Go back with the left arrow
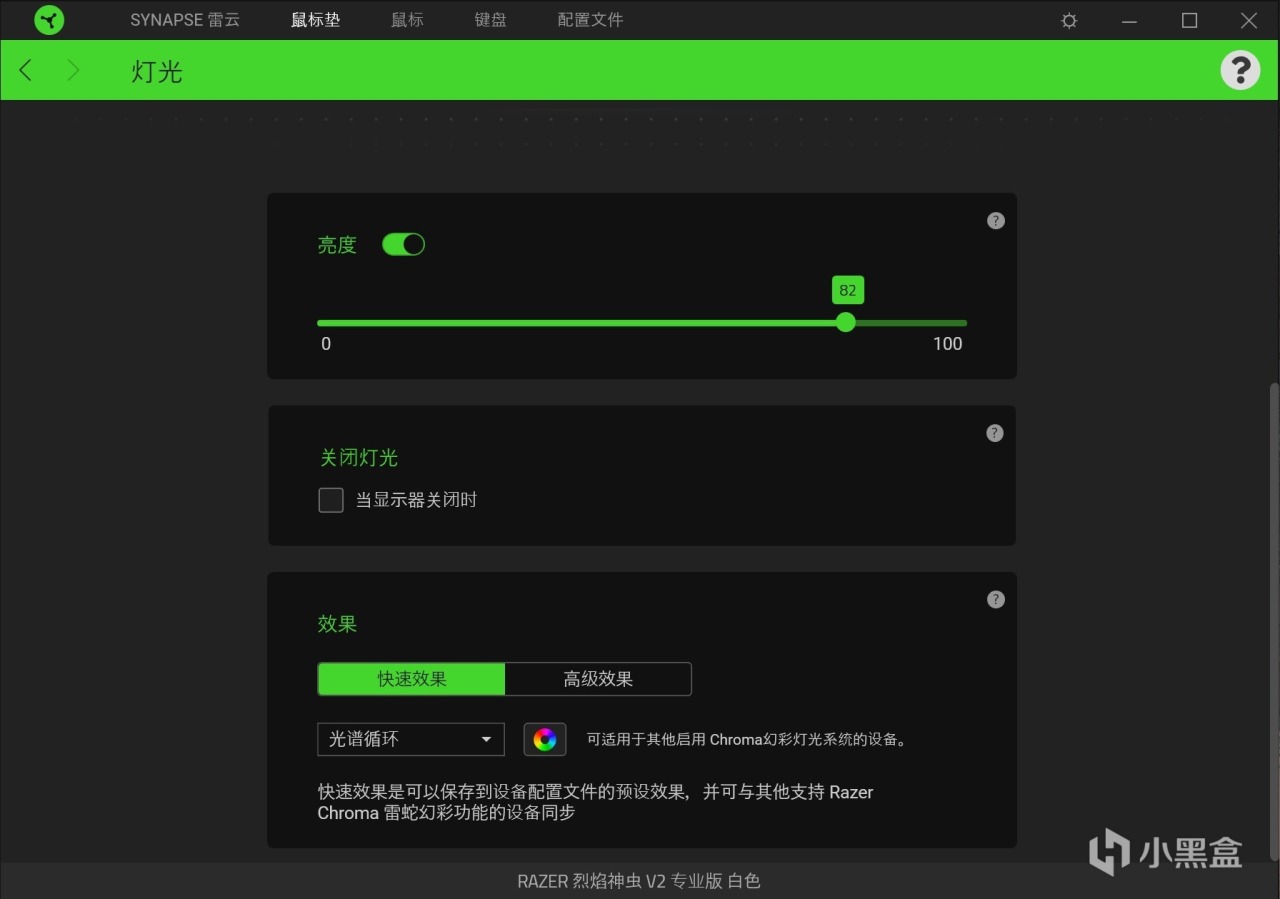Screen dimensions: 1280x899 point(26,70)
